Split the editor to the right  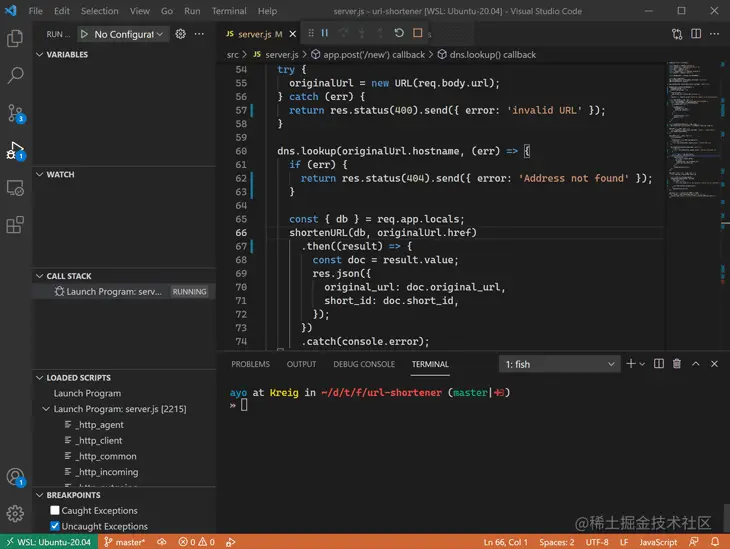696,34
